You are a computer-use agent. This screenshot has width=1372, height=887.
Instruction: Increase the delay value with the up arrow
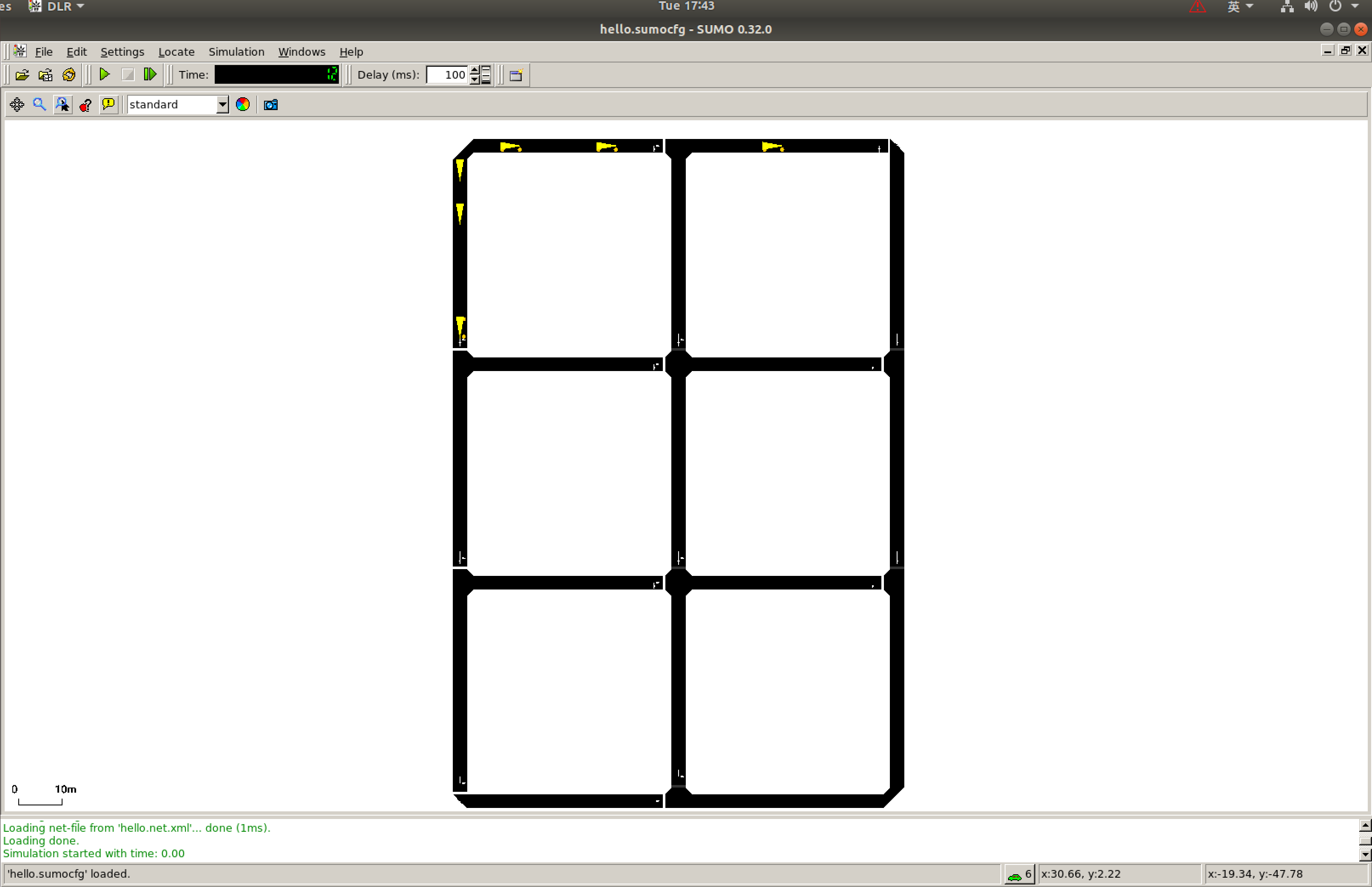pos(474,70)
